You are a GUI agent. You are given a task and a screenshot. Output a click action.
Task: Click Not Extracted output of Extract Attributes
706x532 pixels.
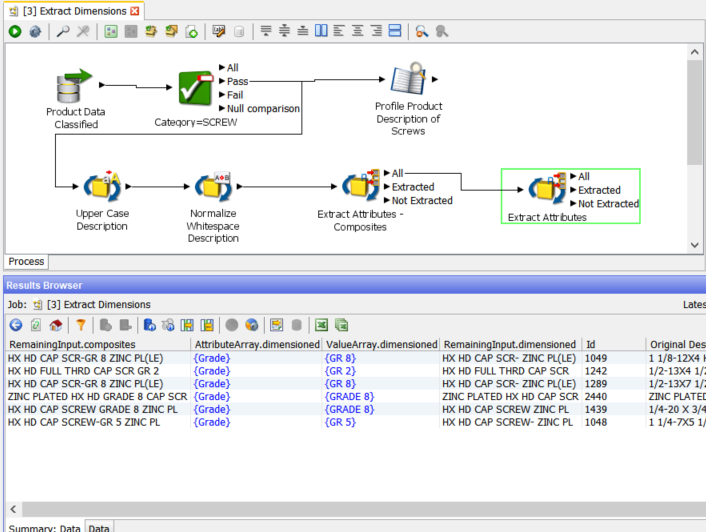point(608,204)
